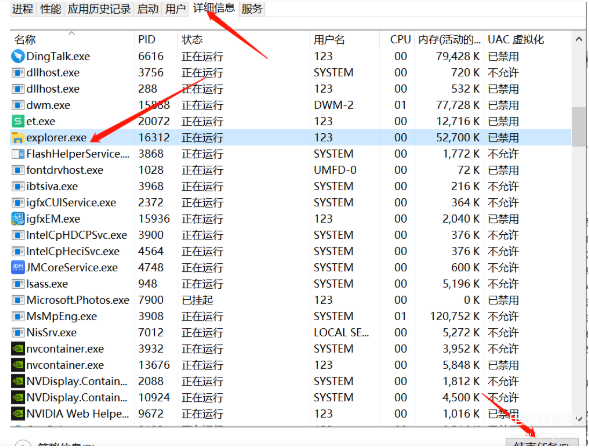589x448 pixels.
Task: Click the 0 K memory value
Action: click(x=471, y=300)
